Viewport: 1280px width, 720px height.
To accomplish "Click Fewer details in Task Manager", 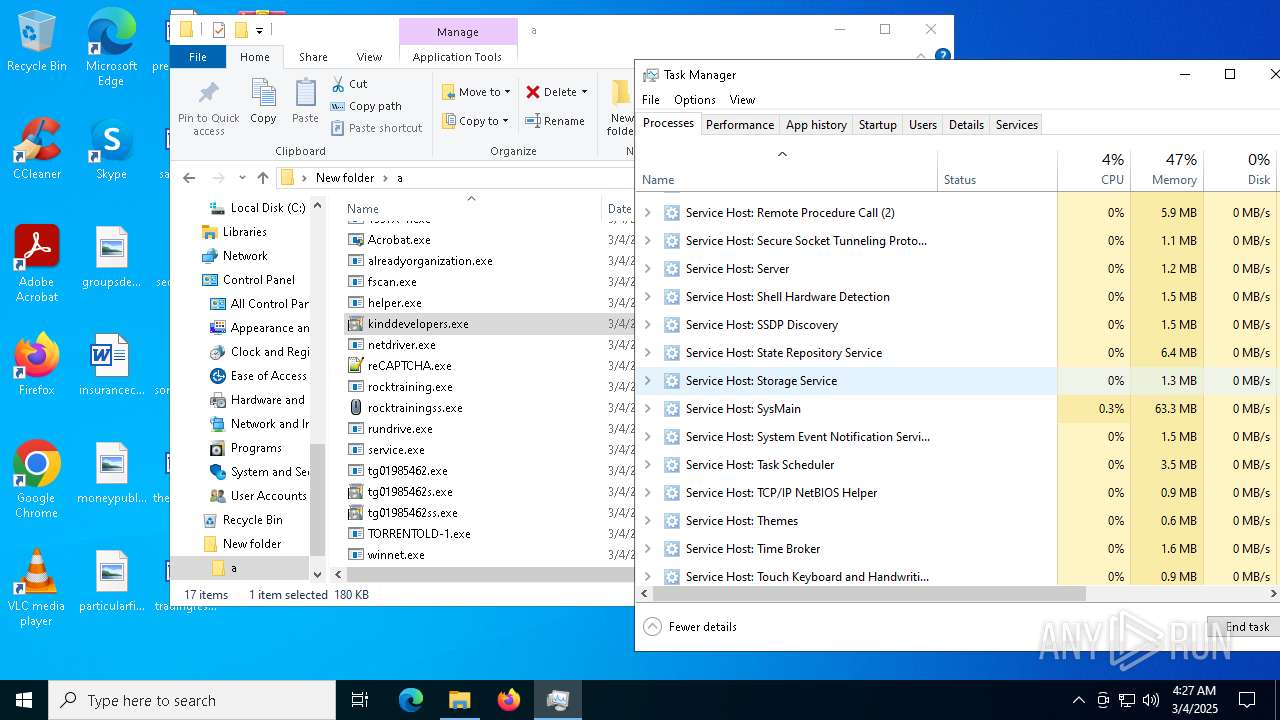I will pos(691,627).
